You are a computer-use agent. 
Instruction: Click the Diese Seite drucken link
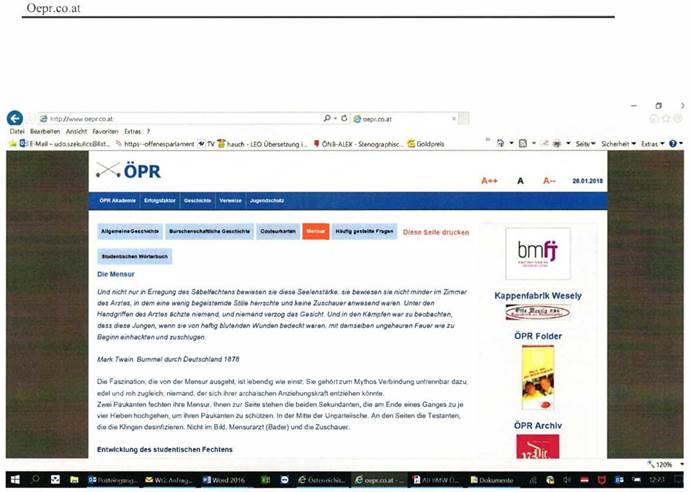point(435,232)
